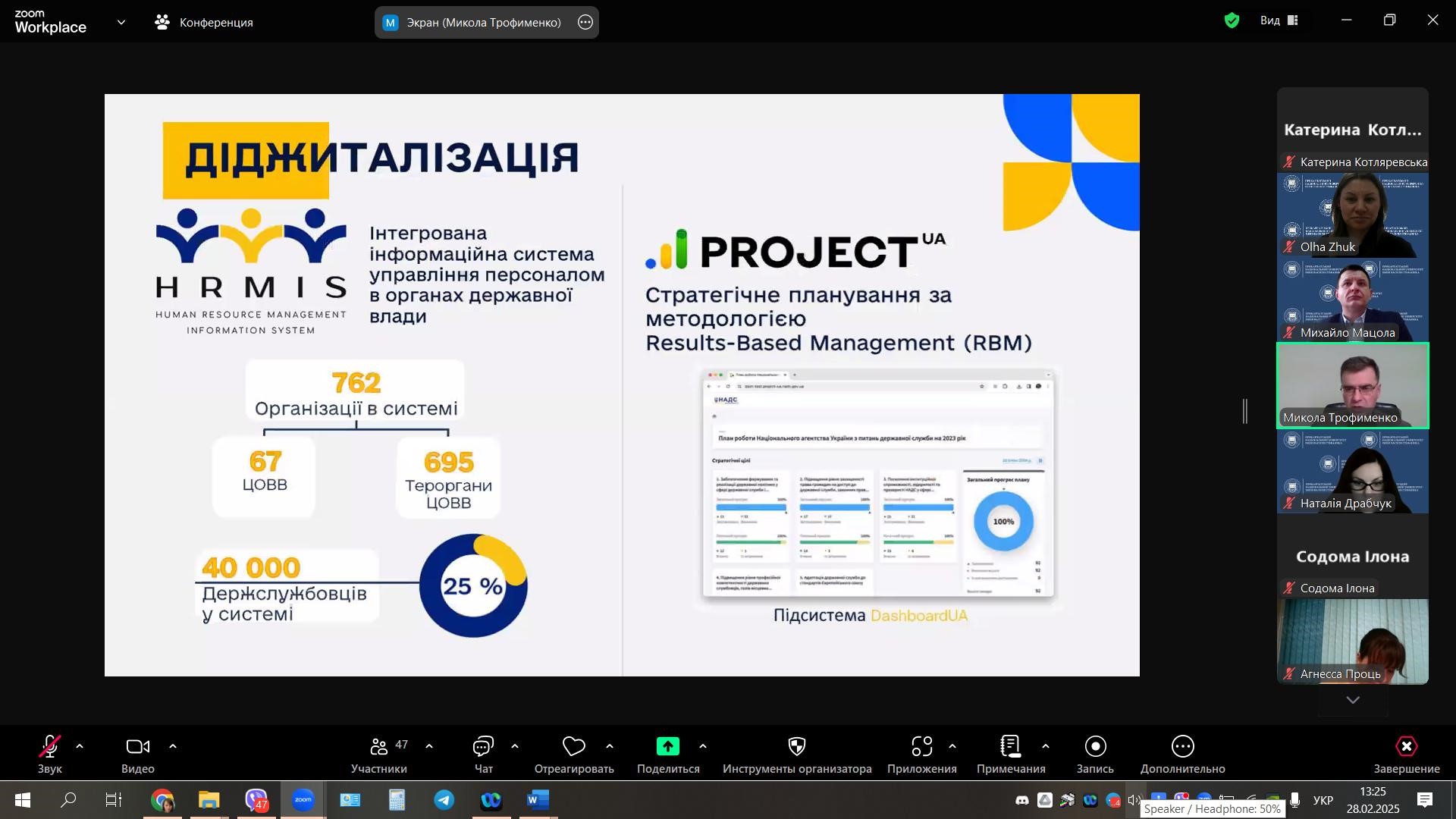Open the Apps icon in toolbar
The width and height of the screenshot is (1456, 819).
[921, 747]
